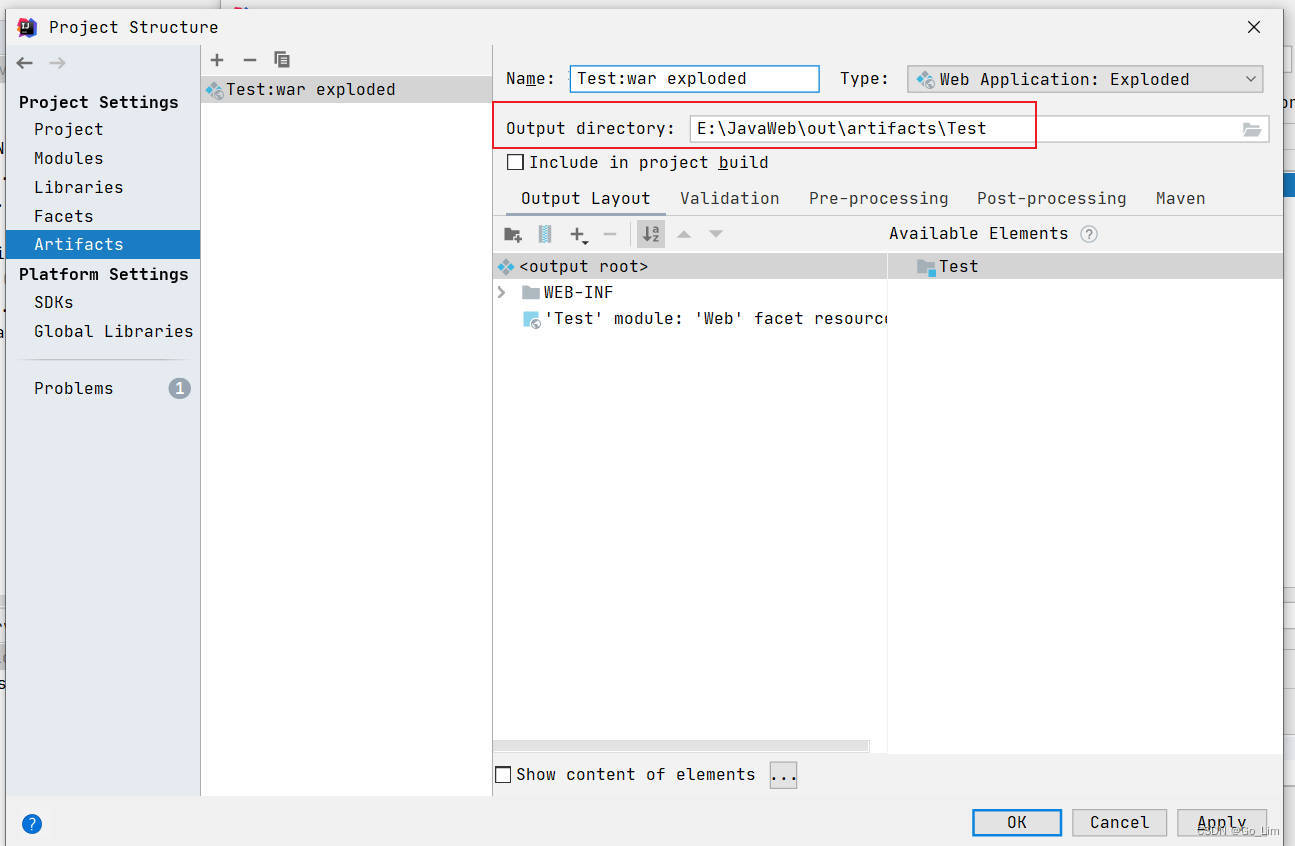Switch to the Output Layout tab
Viewport: 1295px width, 846px height.
coord(585,198)
